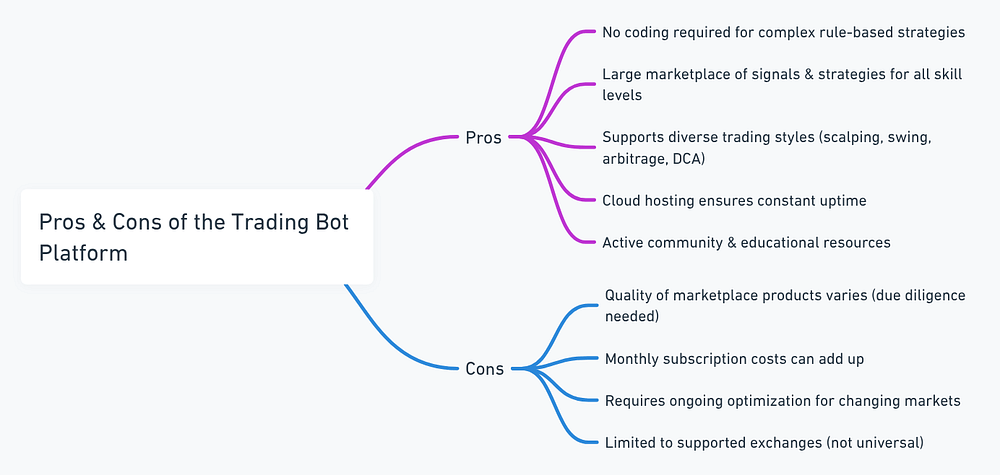Select the Cons branch node

click(484, 368)
